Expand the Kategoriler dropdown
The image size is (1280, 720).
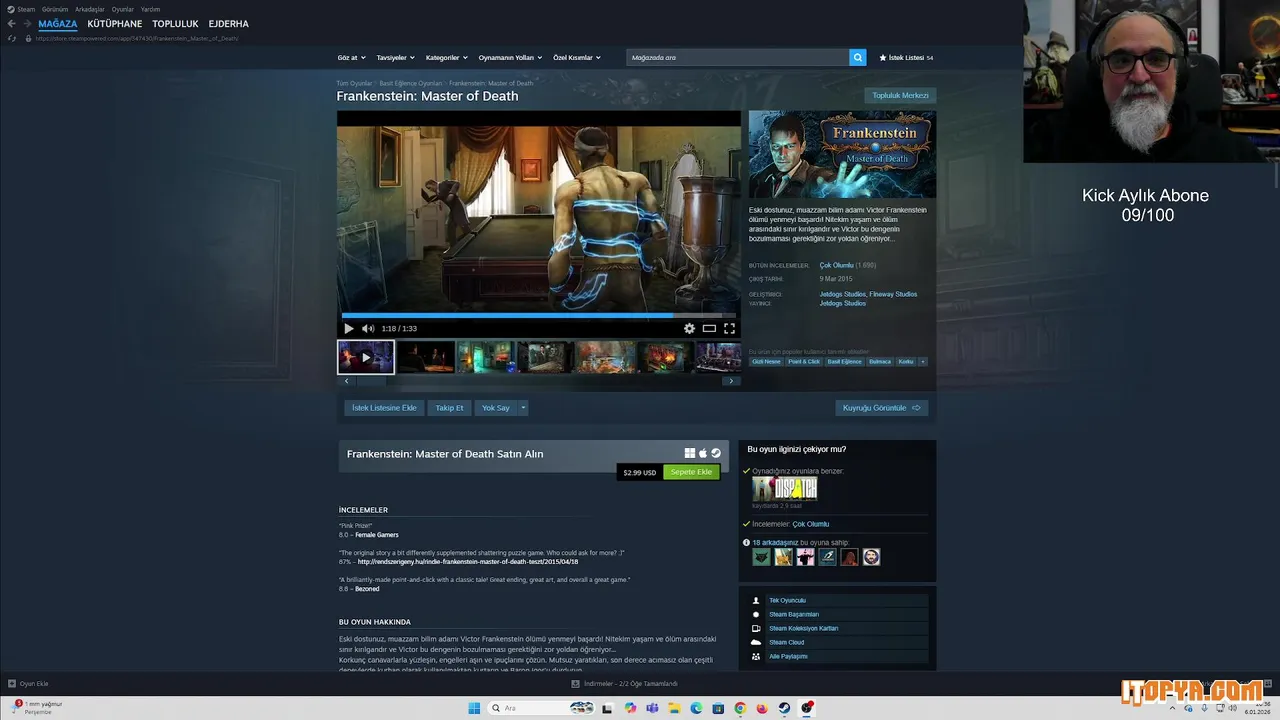tap(447, 58)
